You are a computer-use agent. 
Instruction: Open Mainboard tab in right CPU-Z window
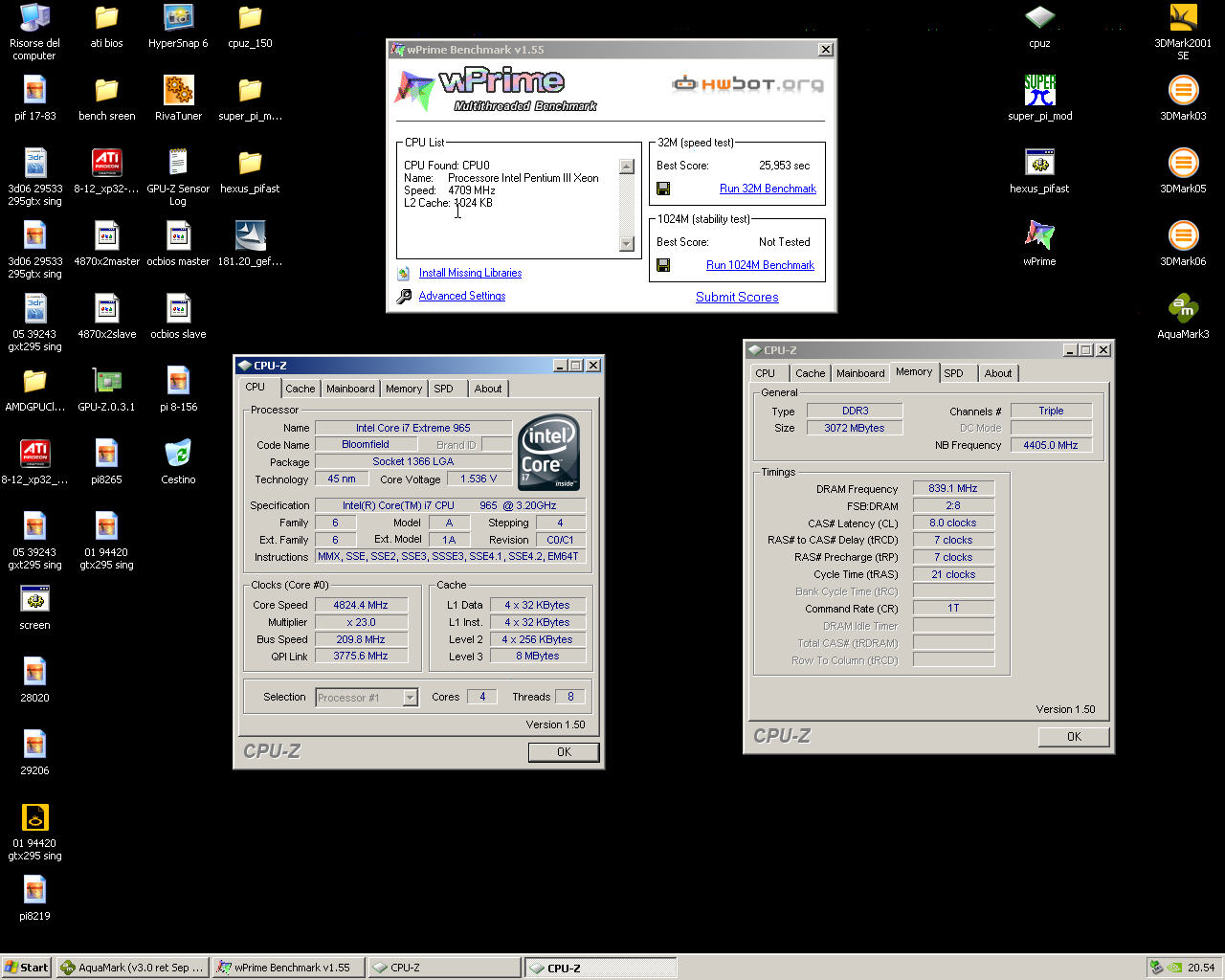coord(860,373)
